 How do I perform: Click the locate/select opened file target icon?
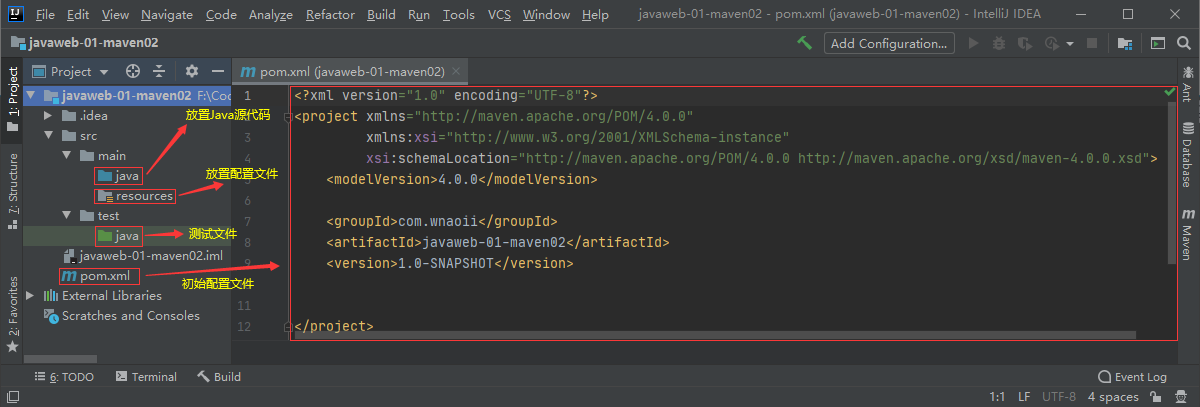click(133, 71)
